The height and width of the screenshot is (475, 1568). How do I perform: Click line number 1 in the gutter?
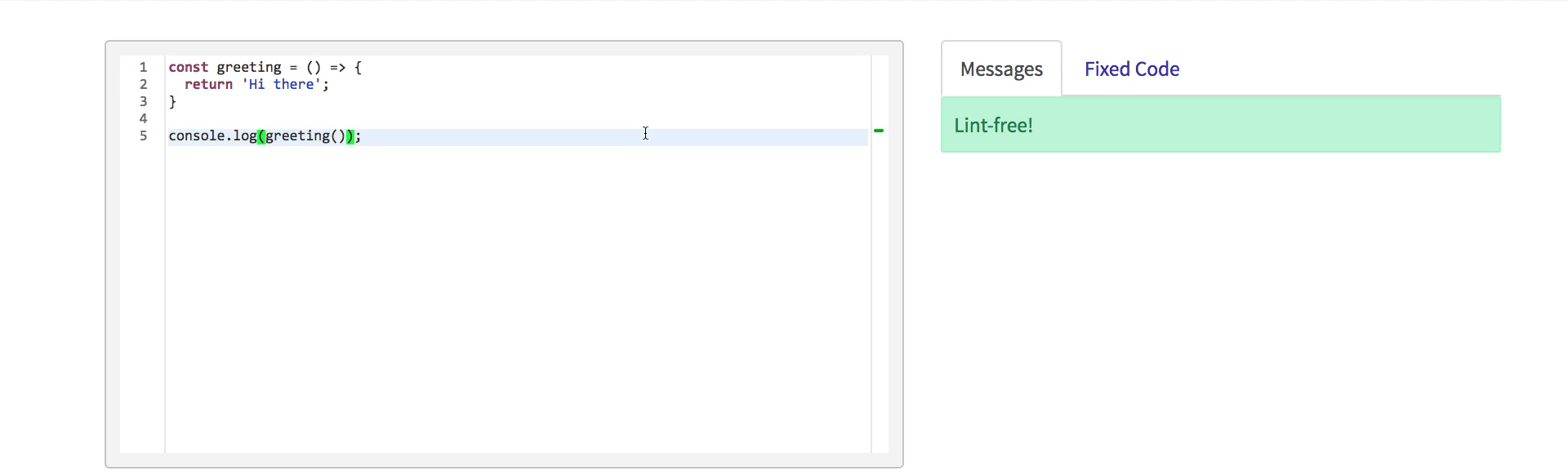click(143, 67)
